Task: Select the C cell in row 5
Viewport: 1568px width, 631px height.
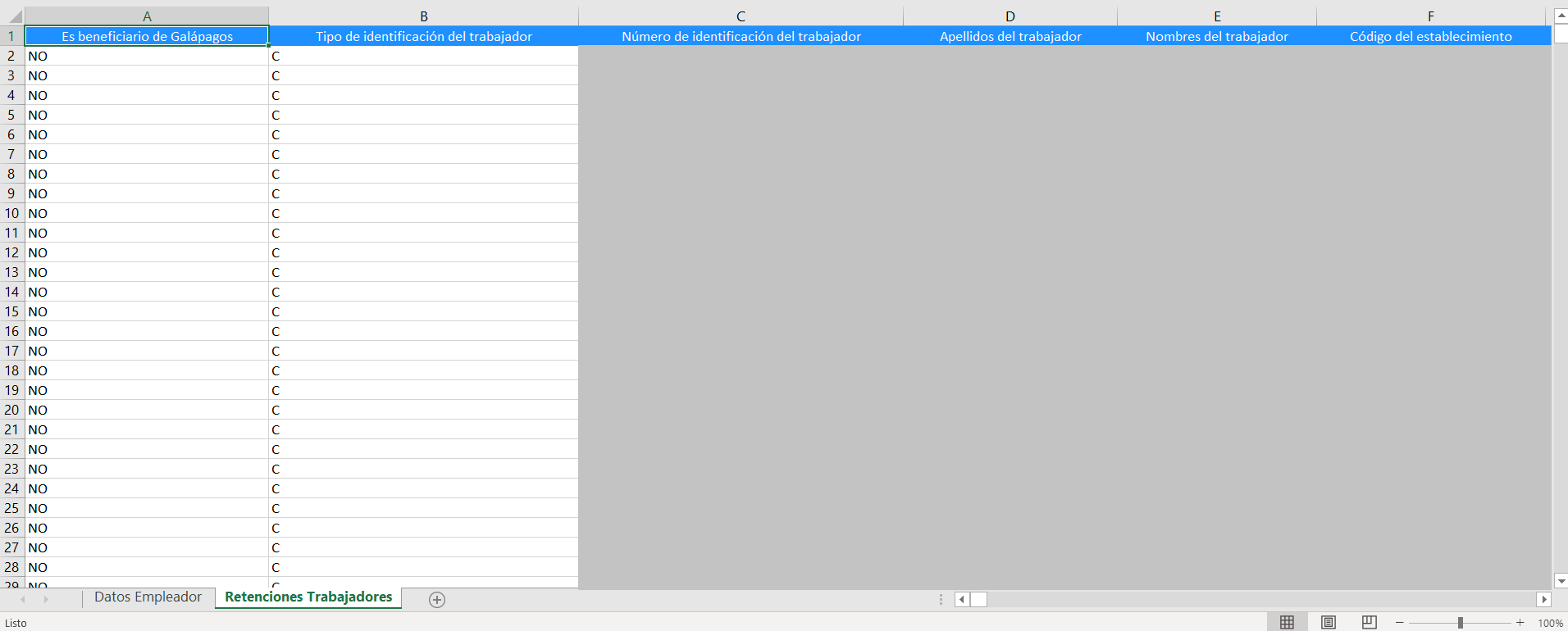Action: pos(424,115)
